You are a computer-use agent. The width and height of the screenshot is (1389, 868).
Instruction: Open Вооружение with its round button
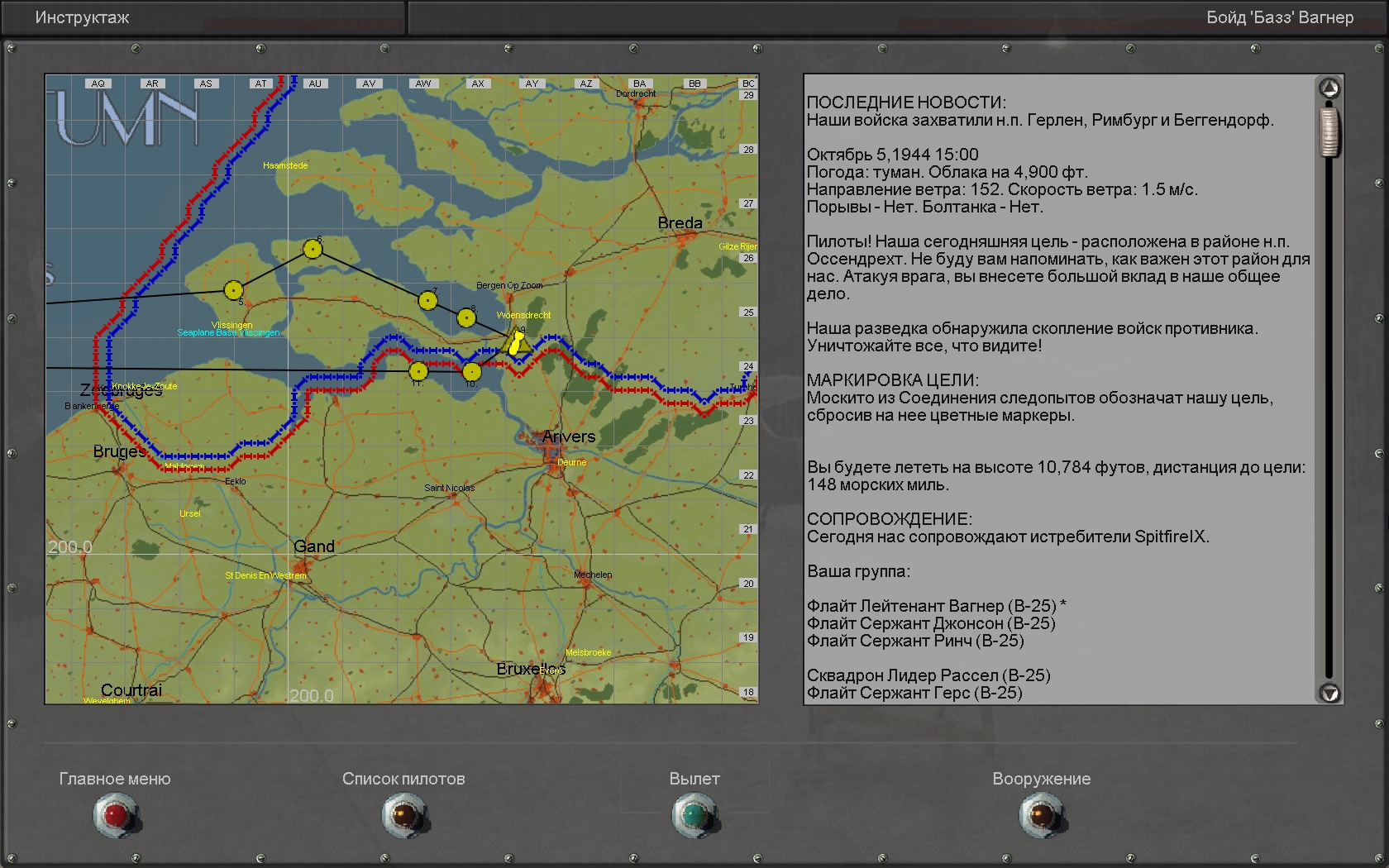tap(1042, 815)
